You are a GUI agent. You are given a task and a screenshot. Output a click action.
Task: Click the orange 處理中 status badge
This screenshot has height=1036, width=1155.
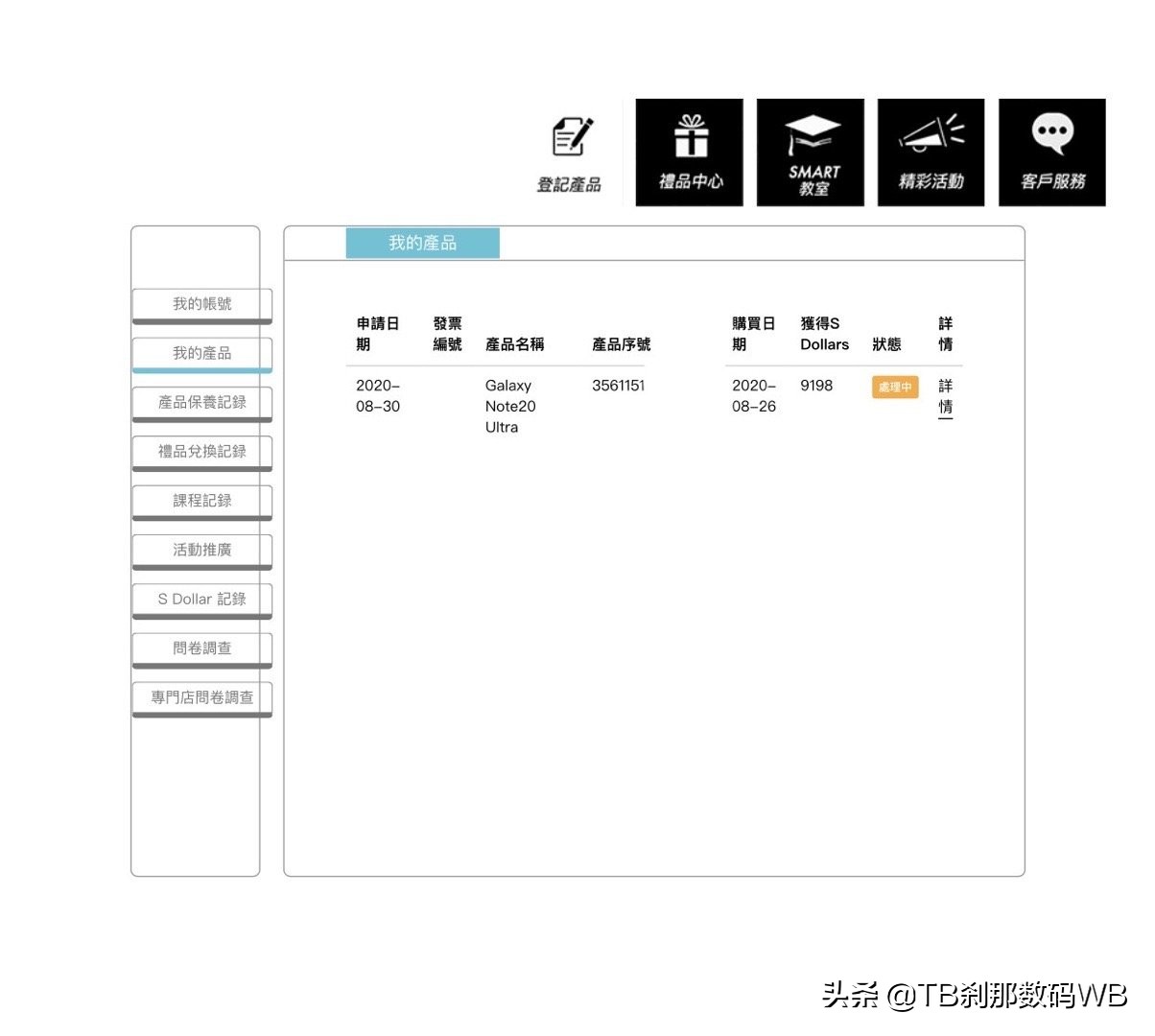coord(894,387)
